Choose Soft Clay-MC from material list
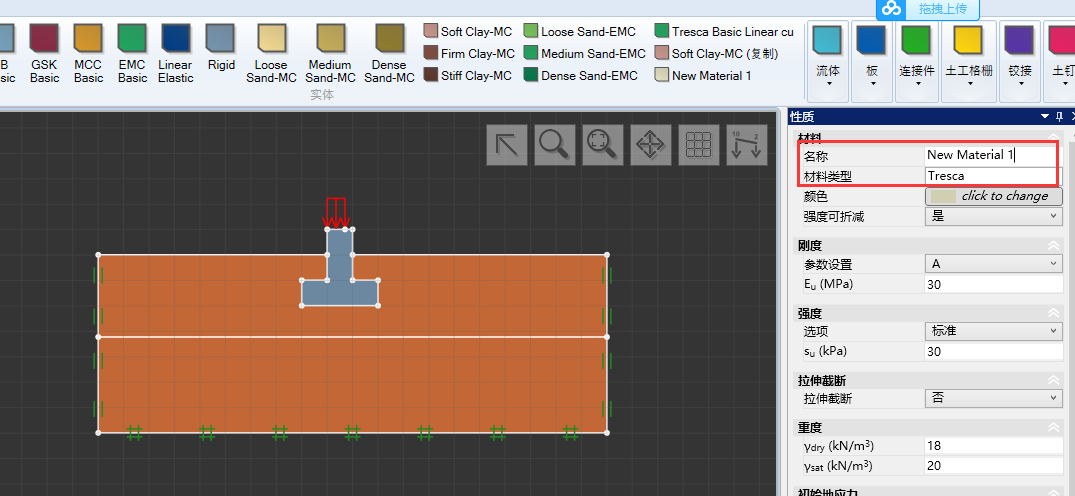Viewport: 1075px width, 496px height. (469, 32)
